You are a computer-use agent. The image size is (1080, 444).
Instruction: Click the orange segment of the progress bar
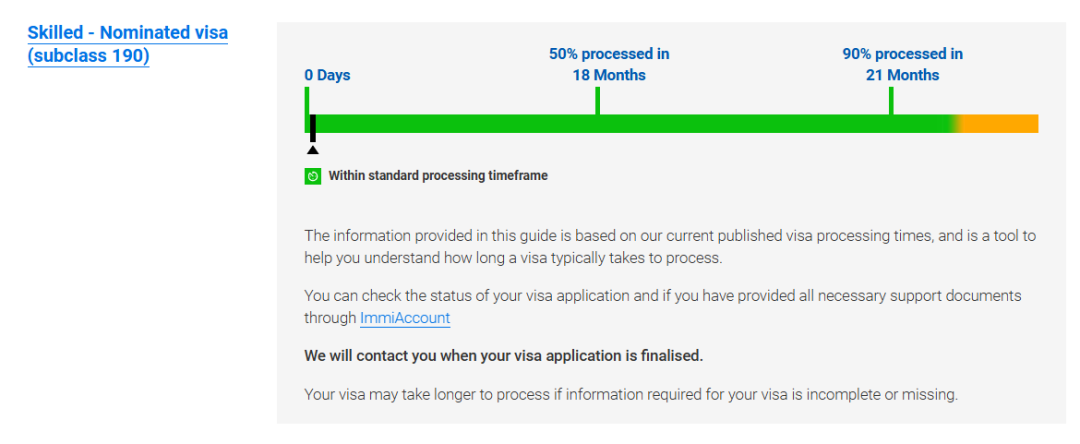pos(999,124)
